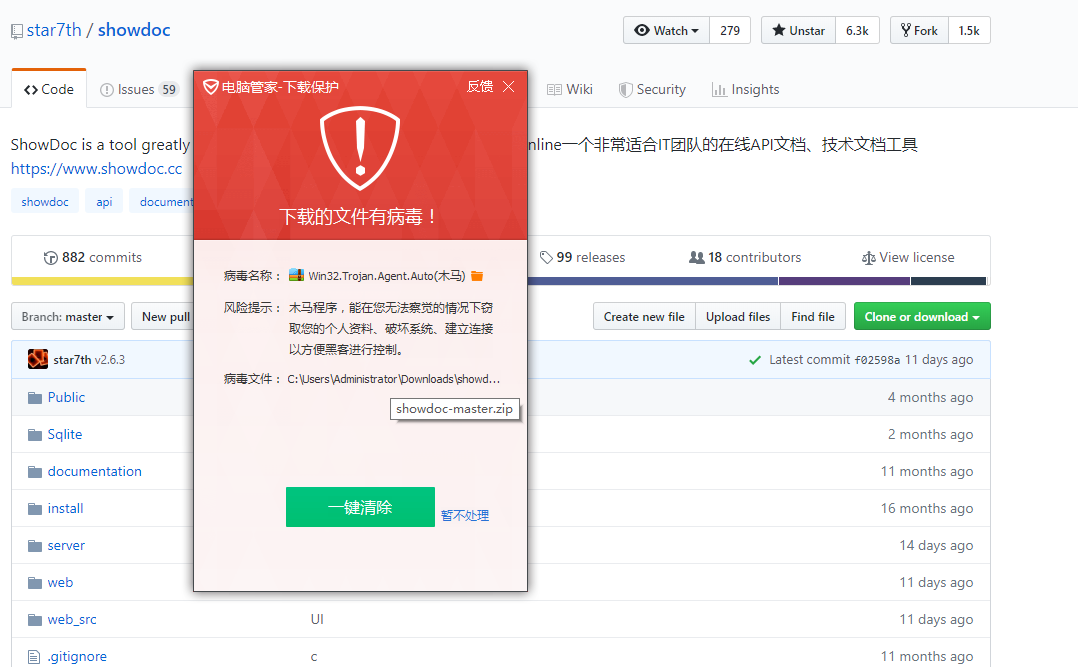Screen dimensions: 1078x667
Task: Click the .gitignore file icon
Action: click(34, 657)
